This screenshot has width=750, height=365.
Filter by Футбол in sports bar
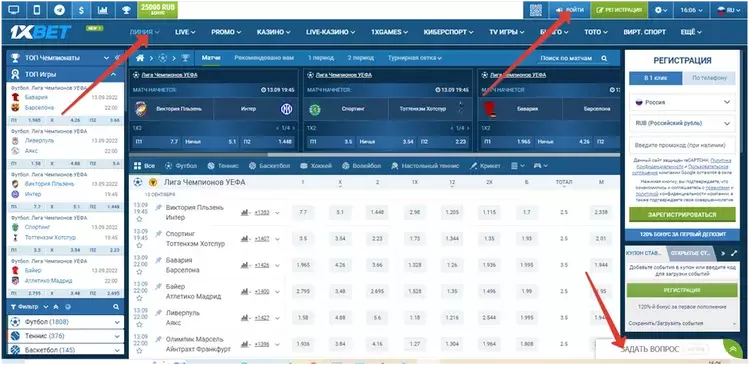pos(181,166)
